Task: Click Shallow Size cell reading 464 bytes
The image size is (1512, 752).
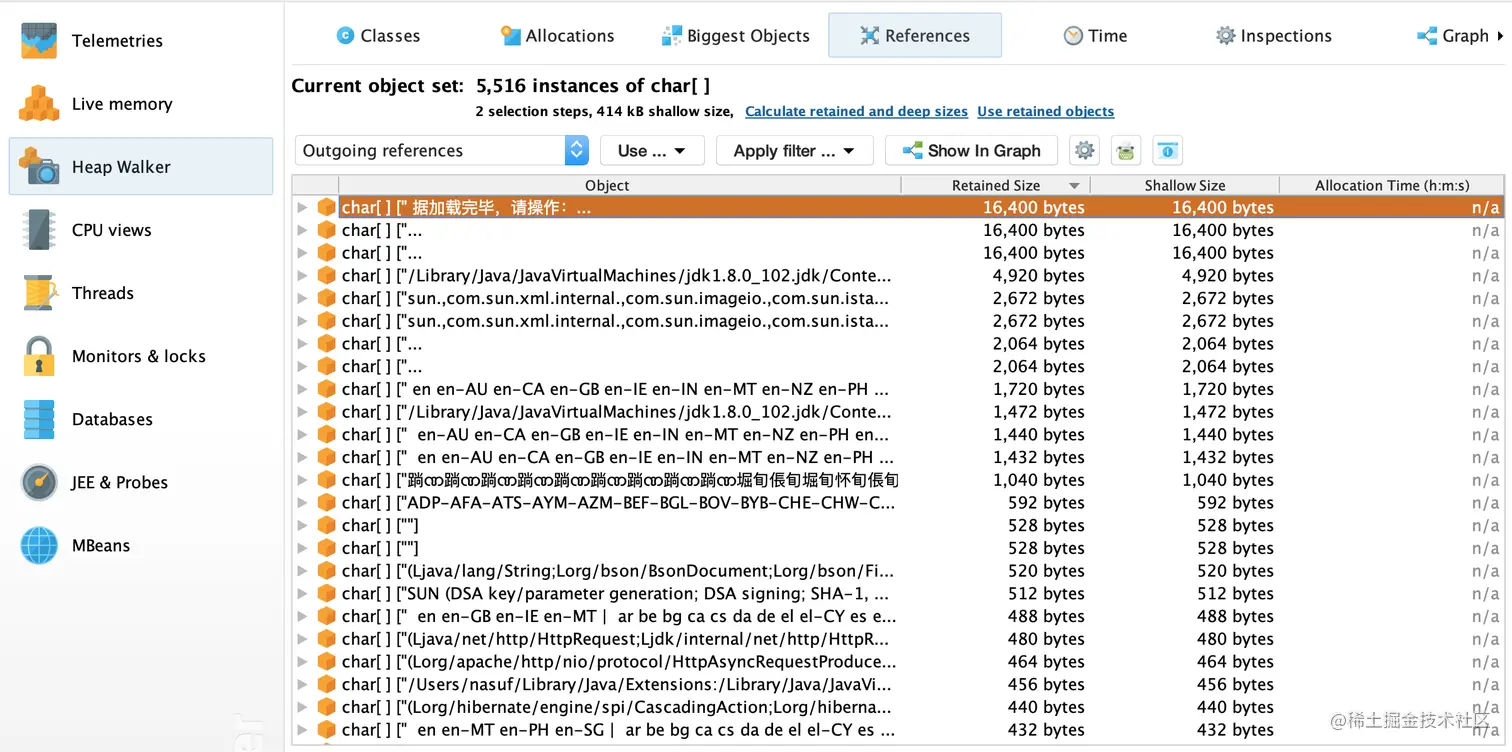Action: point(1235,662)
